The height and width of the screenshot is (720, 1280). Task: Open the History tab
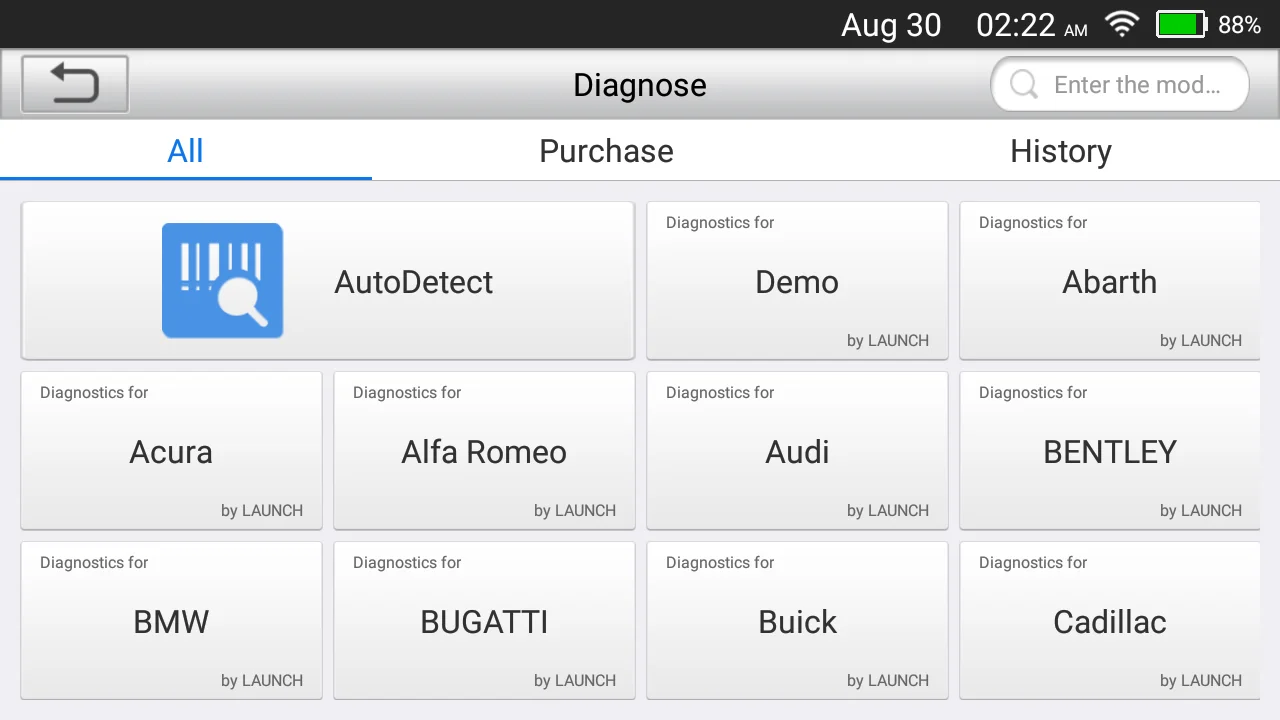click(1061, 151)
